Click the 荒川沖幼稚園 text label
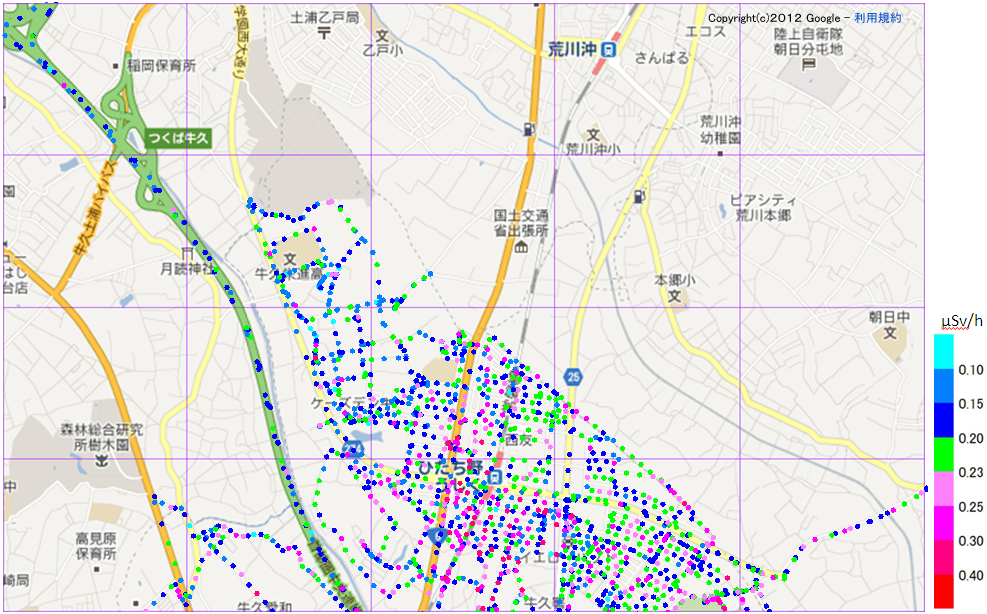Screen dimensions: 987x614 point(721,129)
